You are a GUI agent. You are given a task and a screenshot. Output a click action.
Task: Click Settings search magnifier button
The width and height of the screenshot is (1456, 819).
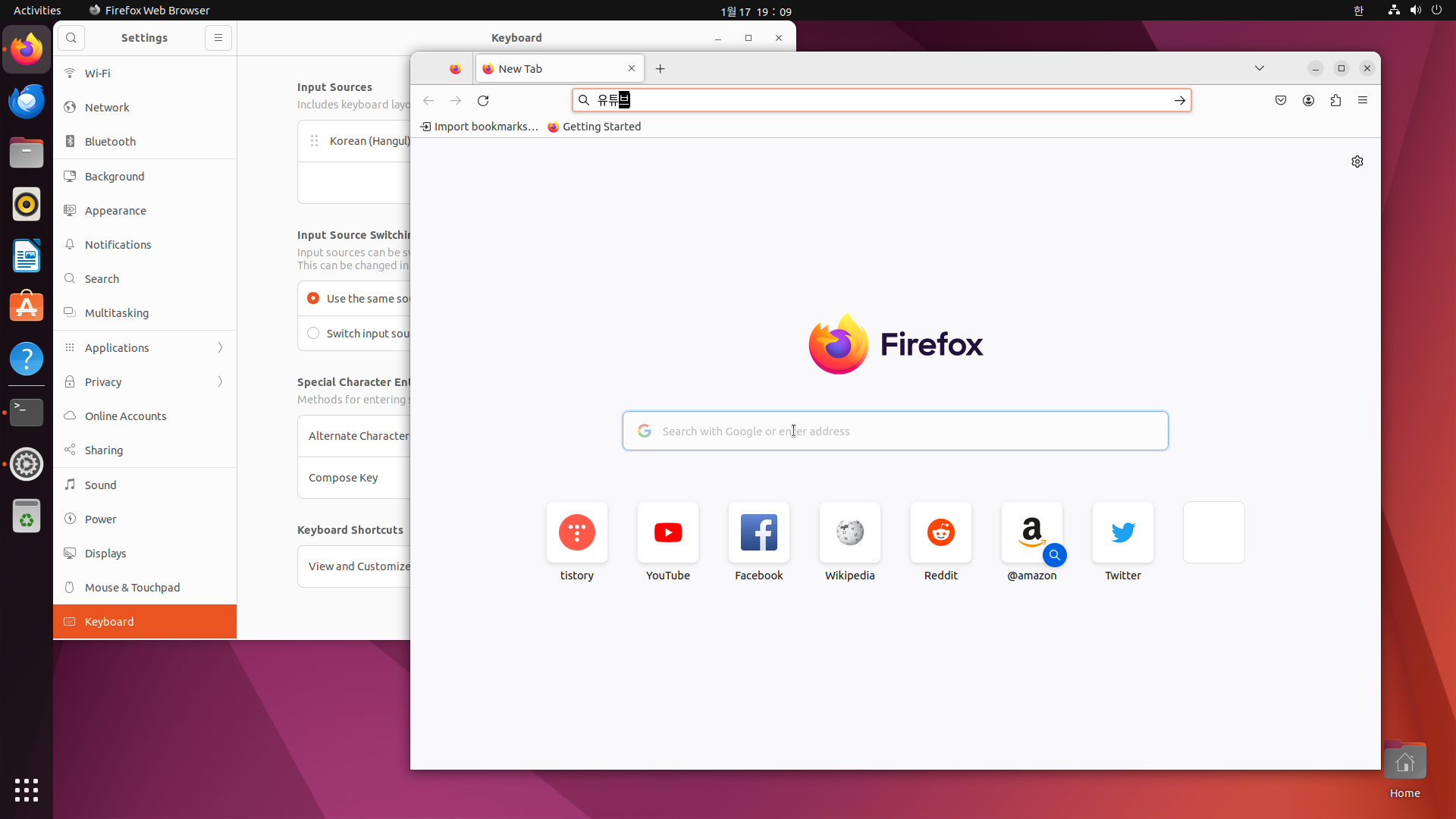pyautogui.click(x=71, y=38)
